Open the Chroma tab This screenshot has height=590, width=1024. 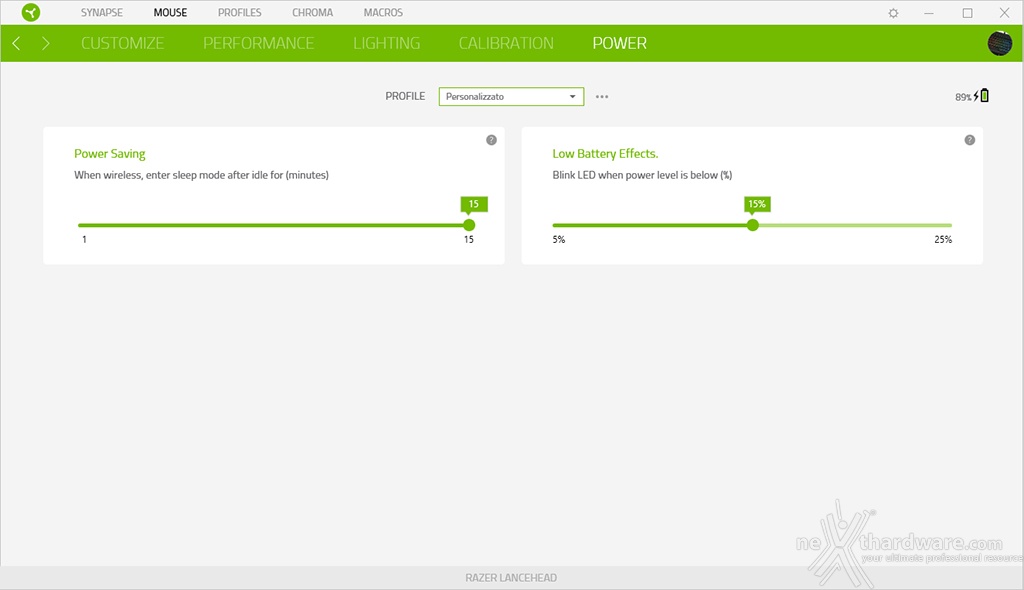pos(312,12)
